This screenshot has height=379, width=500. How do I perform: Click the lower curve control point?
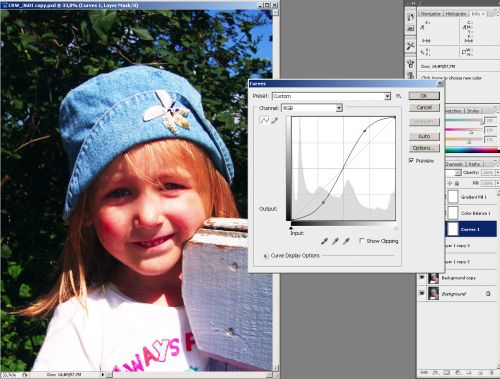click(323, 202)
